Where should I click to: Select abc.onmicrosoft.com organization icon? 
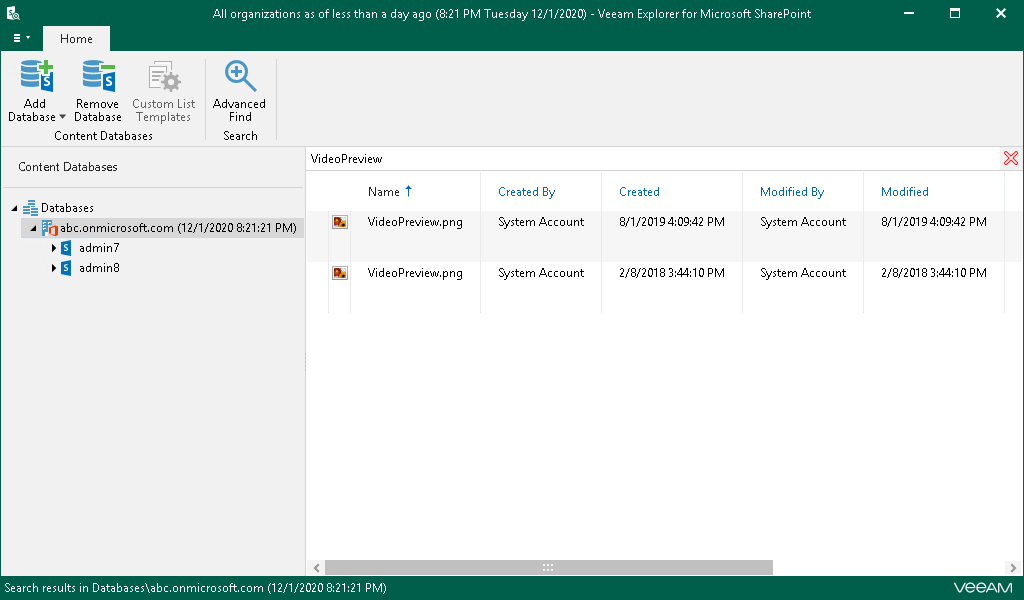click(50, 228)
